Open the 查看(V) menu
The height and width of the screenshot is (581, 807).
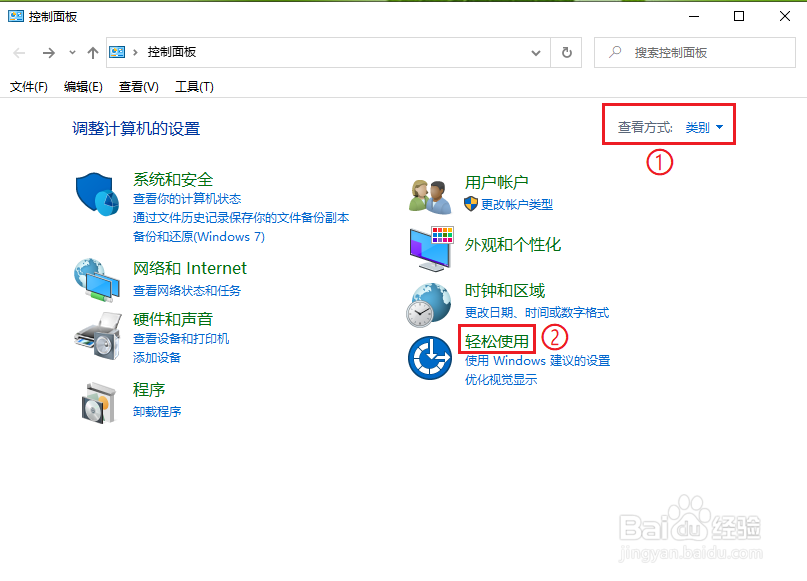pyautogui.click(x=137, y=87)
